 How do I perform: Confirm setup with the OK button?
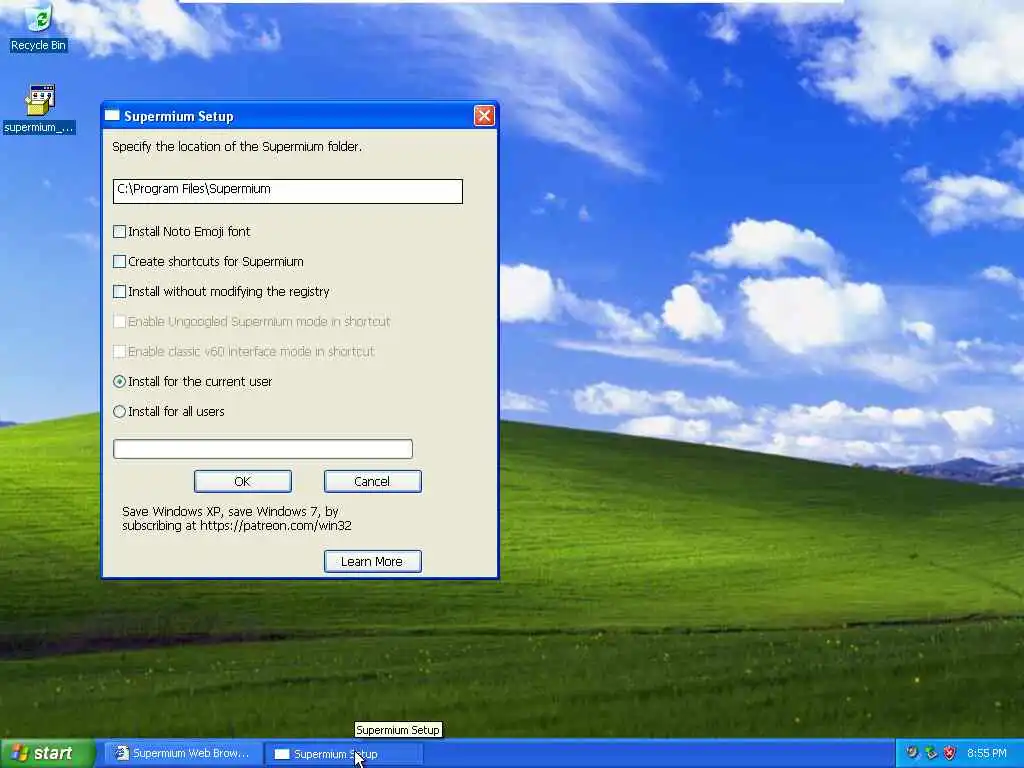243,481
